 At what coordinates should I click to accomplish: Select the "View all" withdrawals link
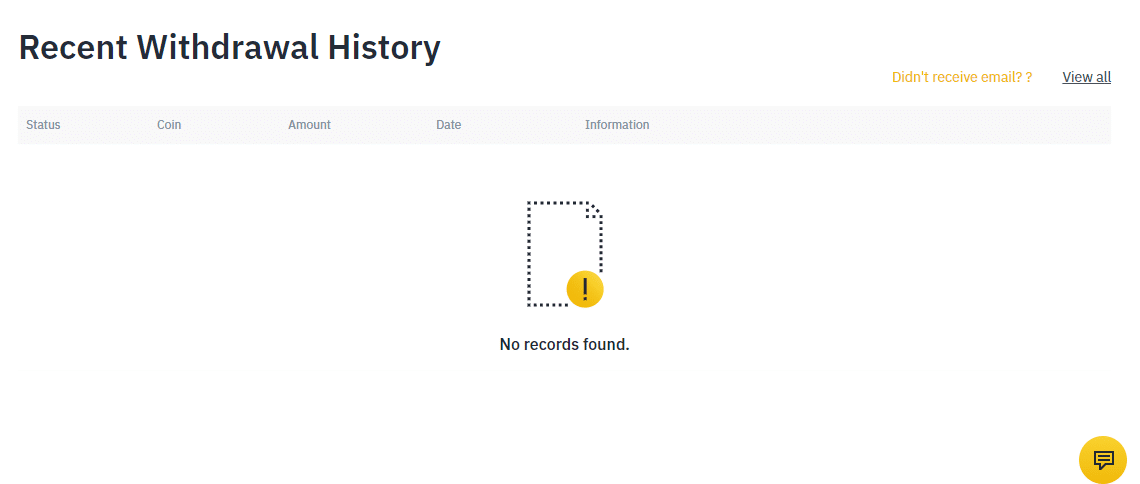pyautogui.click(x=1086, y=77)
